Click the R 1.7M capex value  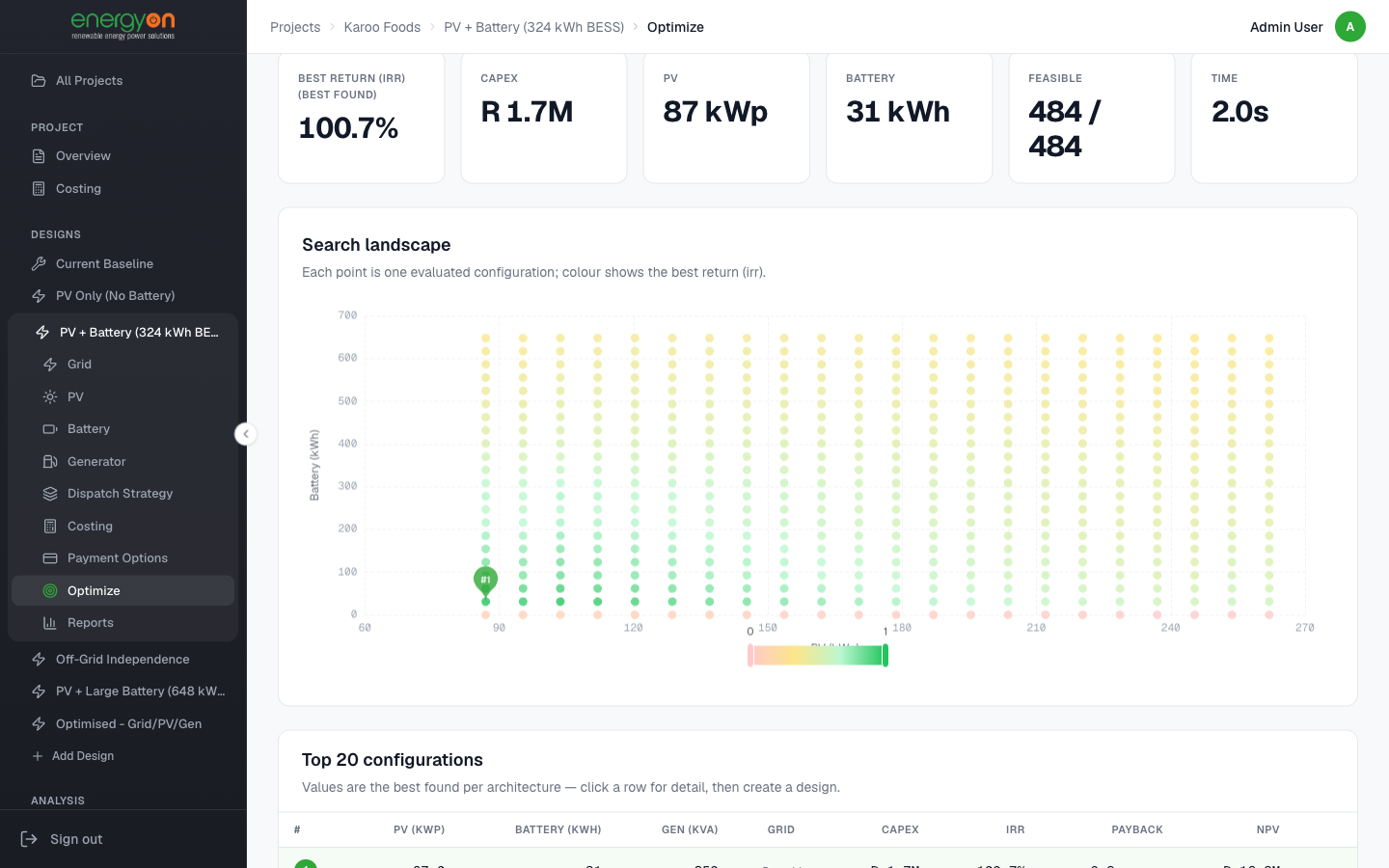tap(527, 112)
